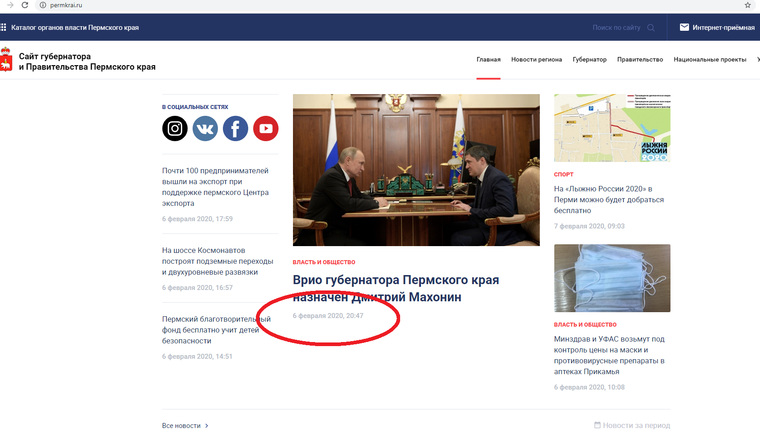The width and height of the screenshot is (760, 442).
Task: Click the Новости за период link
Action: (x=636, y=425)
